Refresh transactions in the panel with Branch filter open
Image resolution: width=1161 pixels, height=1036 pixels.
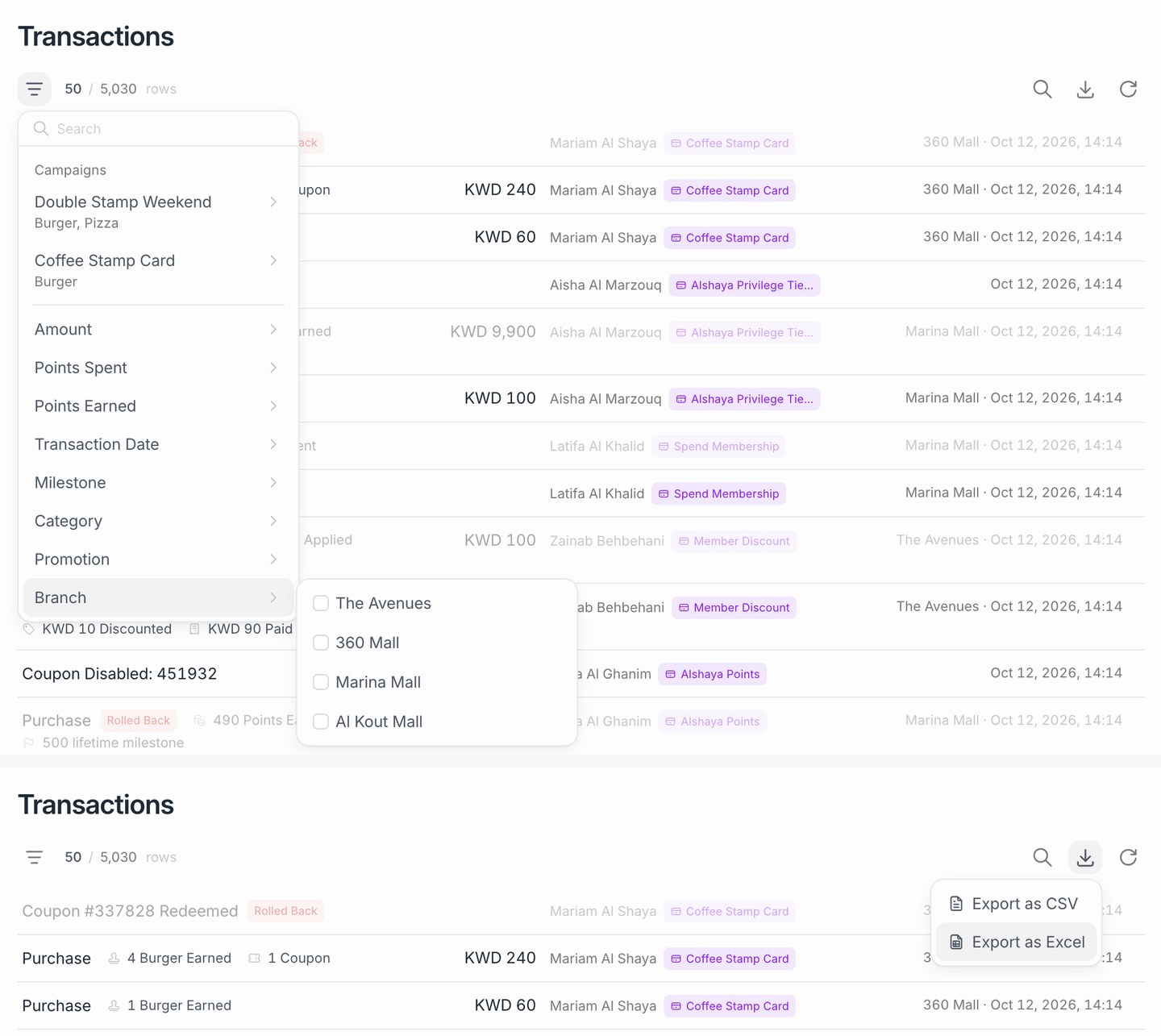coord(1128,89)
